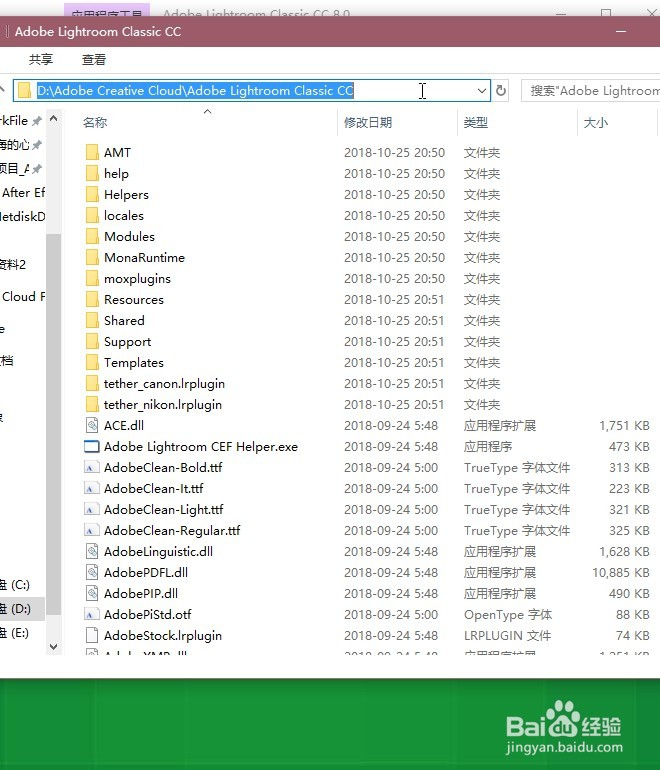Click the 'LRPLUGIN 文件' type cell
Image resolution: width=660 pixels, height=770 pixels.
507,635
